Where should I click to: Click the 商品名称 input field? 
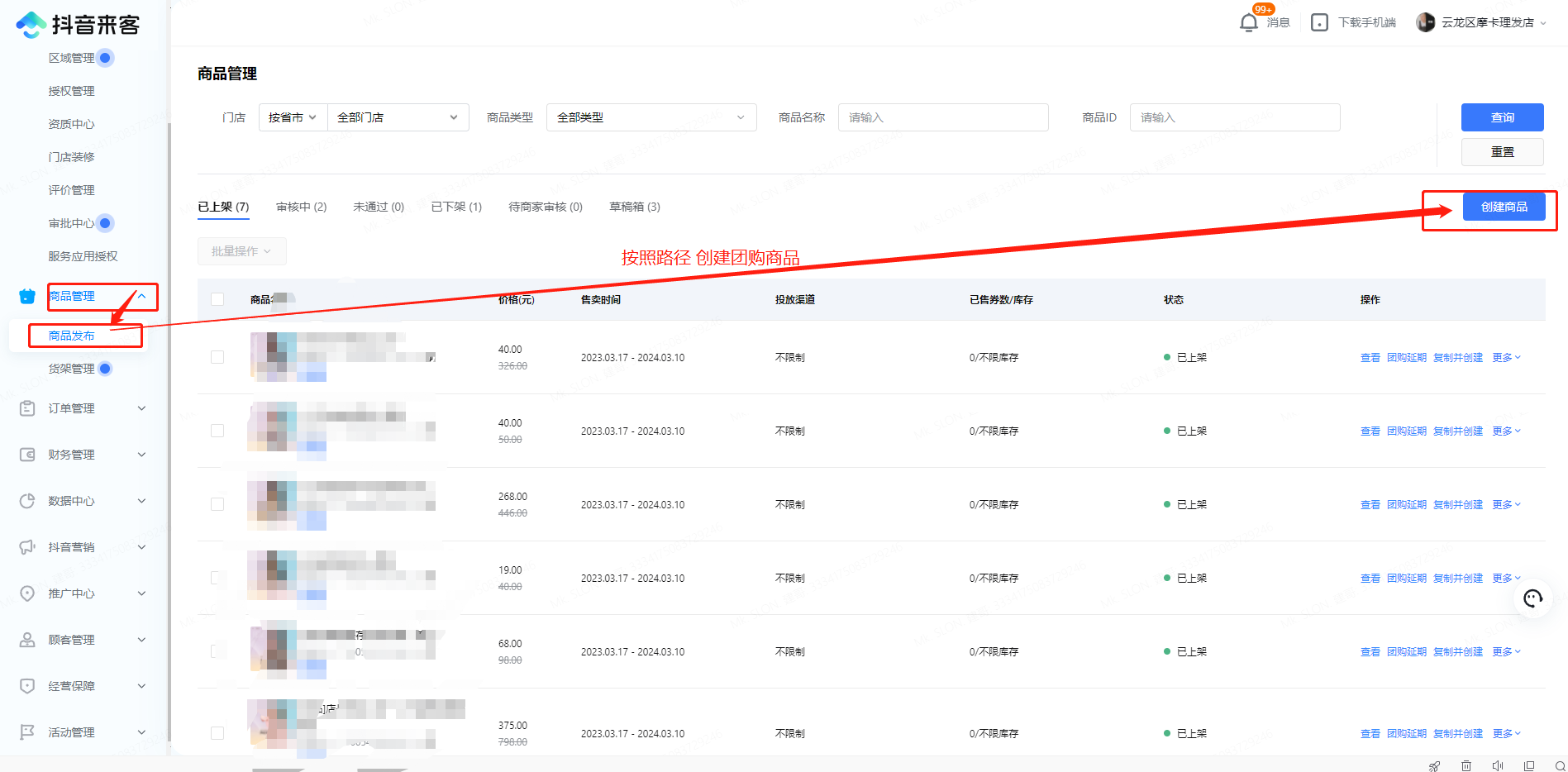coord(943,117)
